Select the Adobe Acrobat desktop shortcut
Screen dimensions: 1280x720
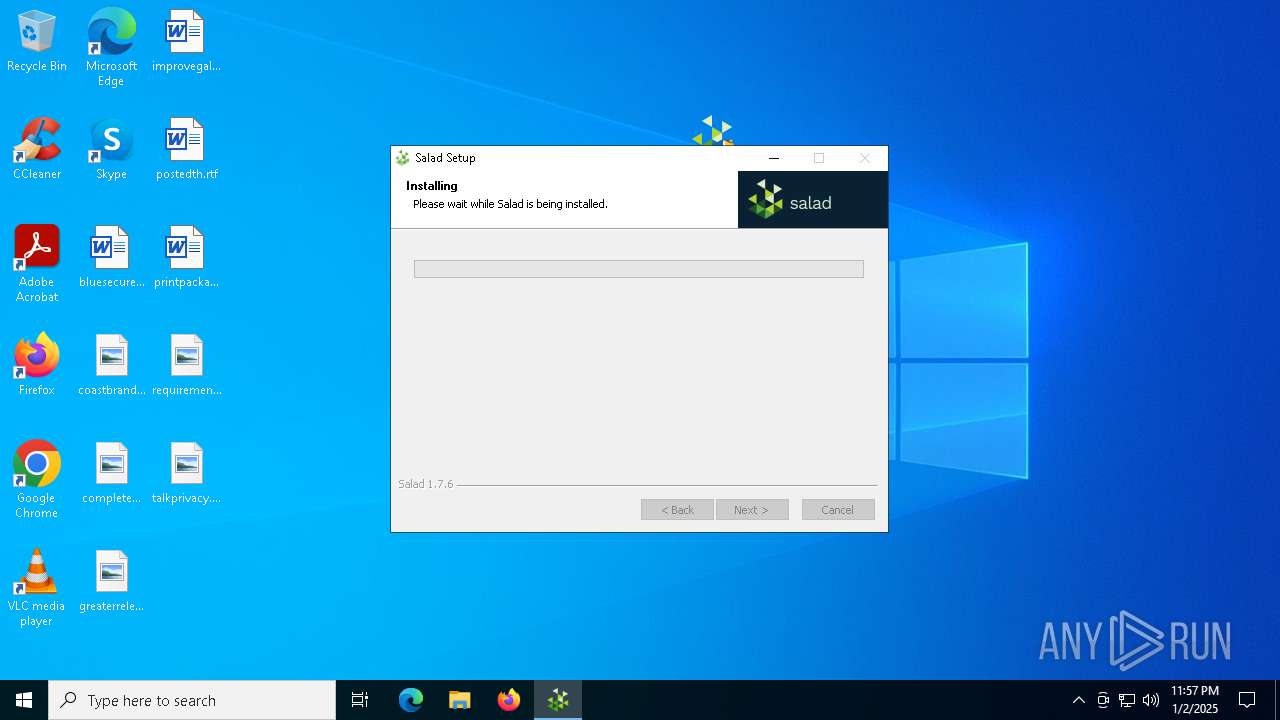[37, 264]
